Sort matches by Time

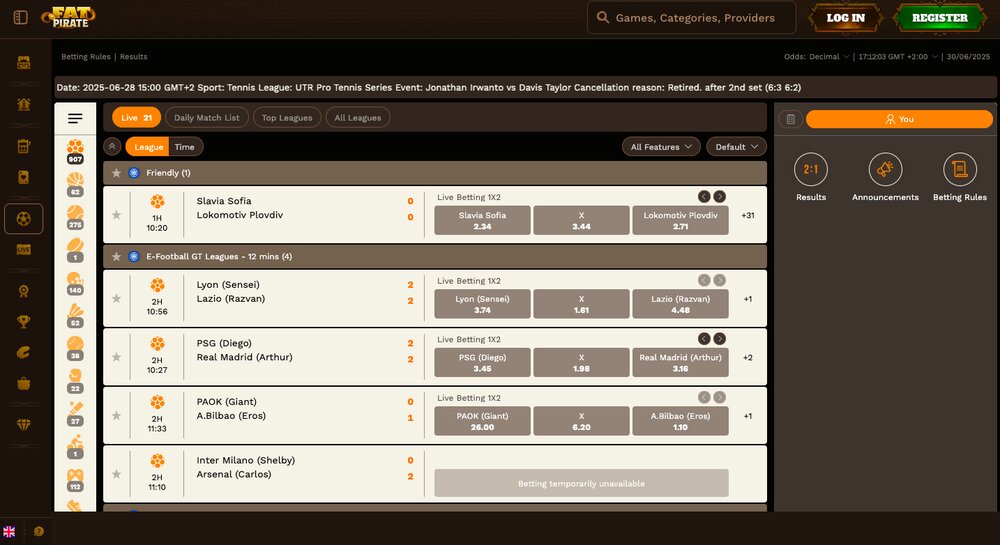(x=185, y=147)
